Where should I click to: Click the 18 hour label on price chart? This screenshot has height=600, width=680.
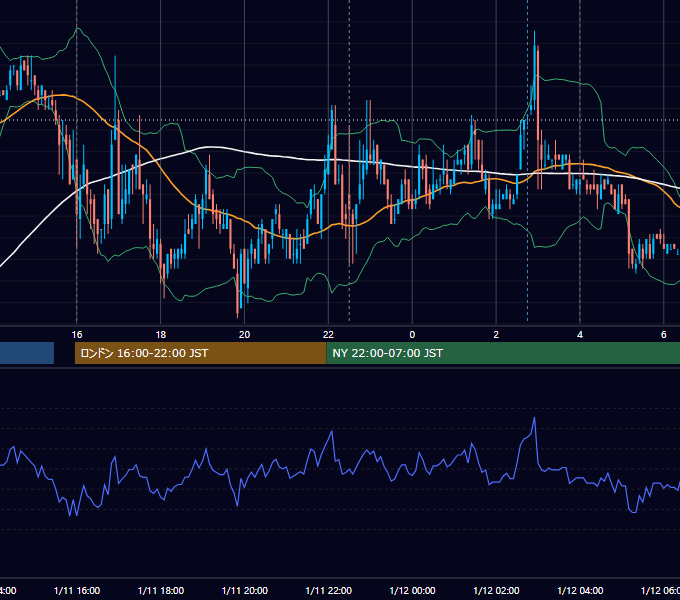[x=160, y=335]
